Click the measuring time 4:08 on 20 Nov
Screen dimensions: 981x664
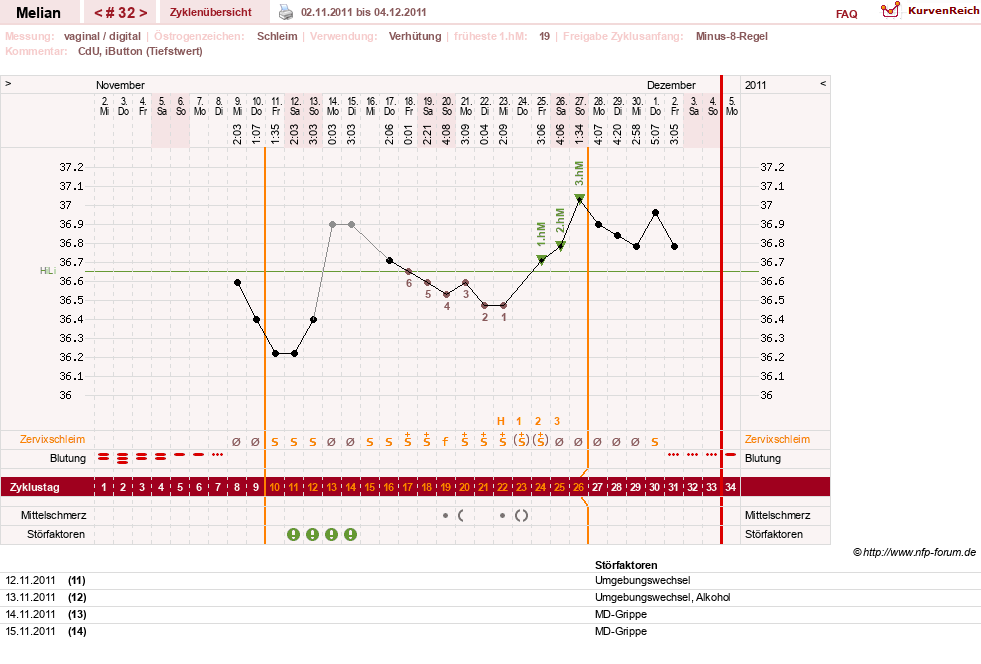[447, 134]
